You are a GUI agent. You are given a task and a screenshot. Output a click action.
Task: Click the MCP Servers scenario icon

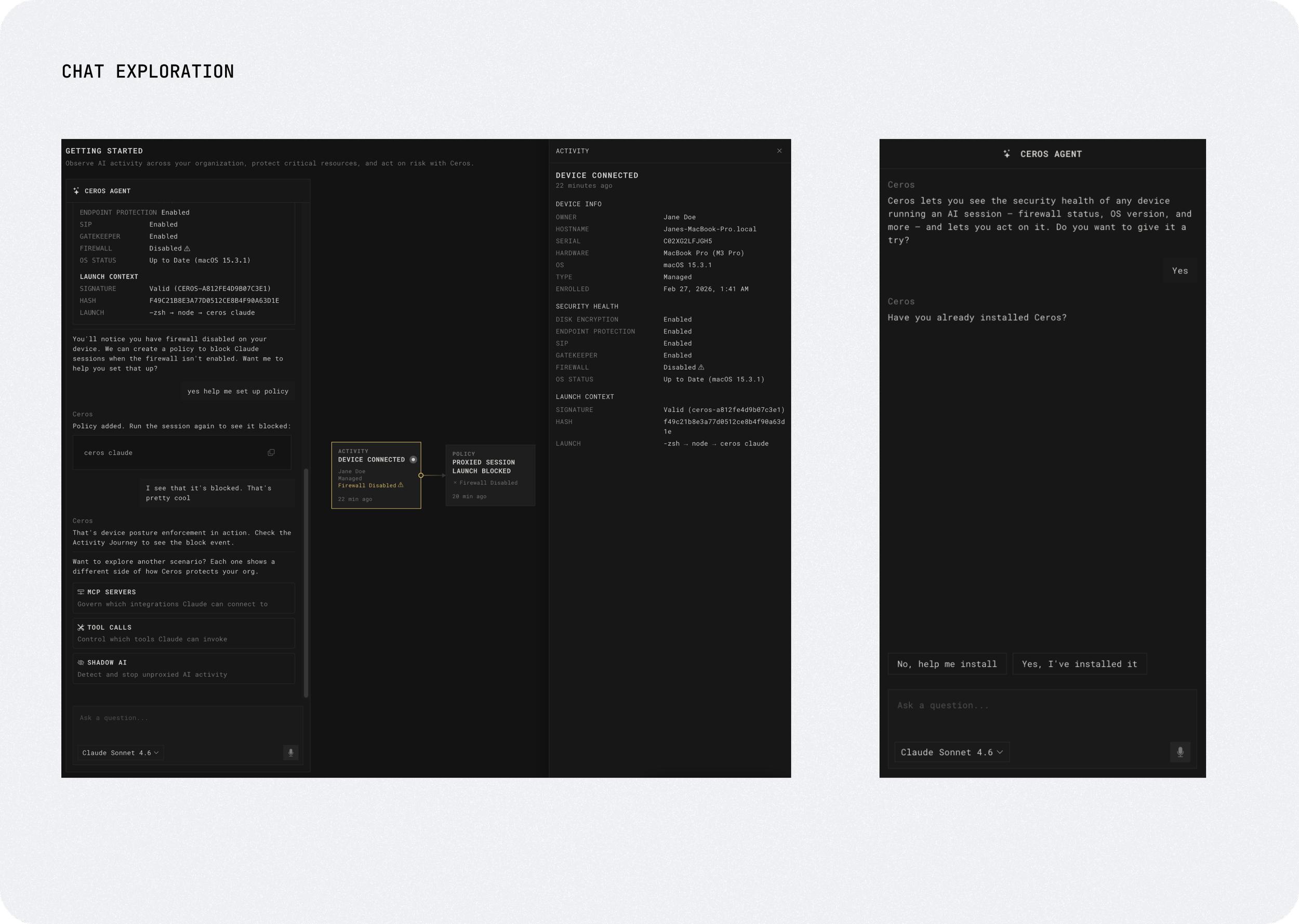[81, 592]
